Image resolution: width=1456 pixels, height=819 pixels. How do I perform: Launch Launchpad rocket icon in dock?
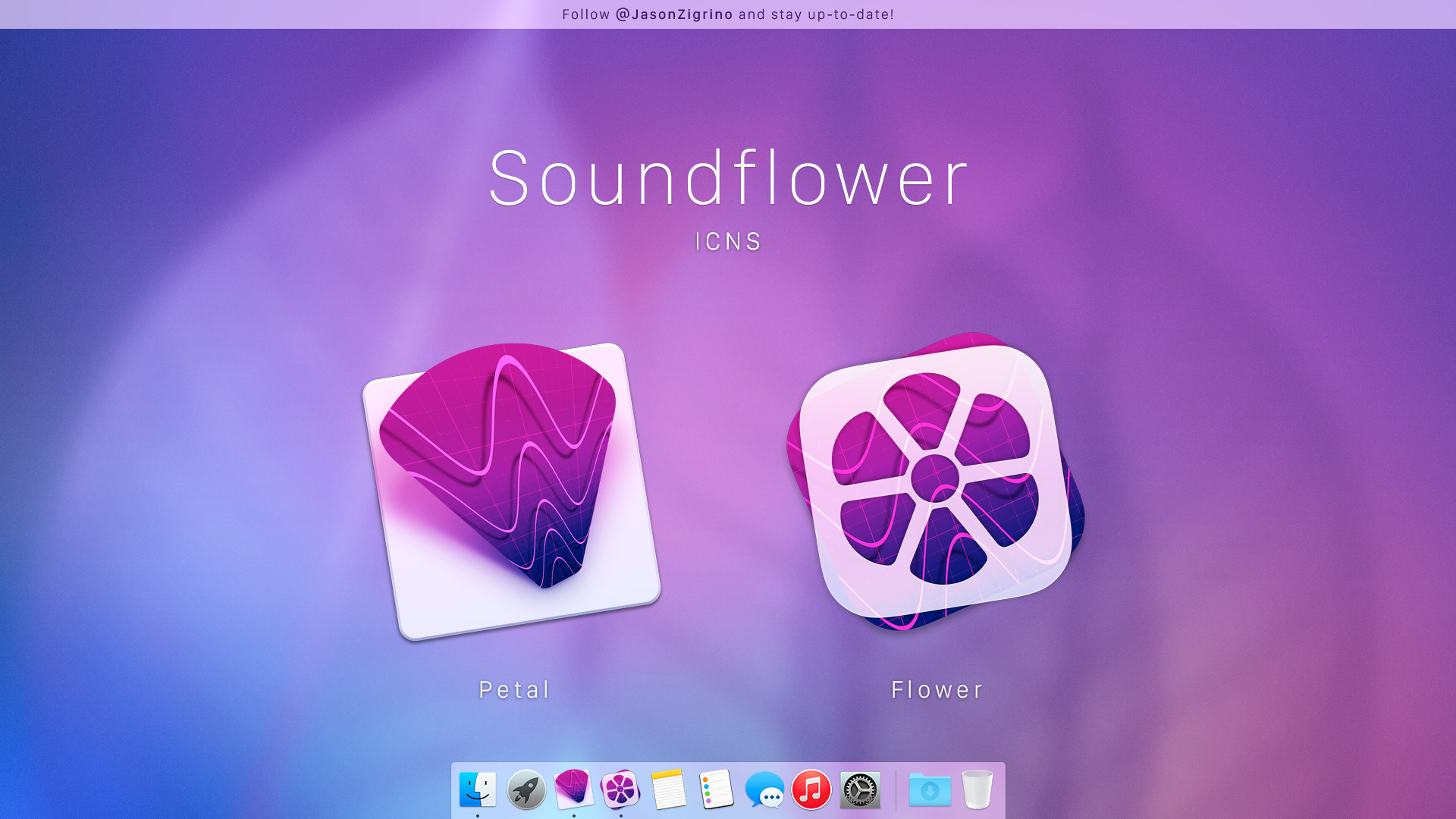(x=526, y=789)
